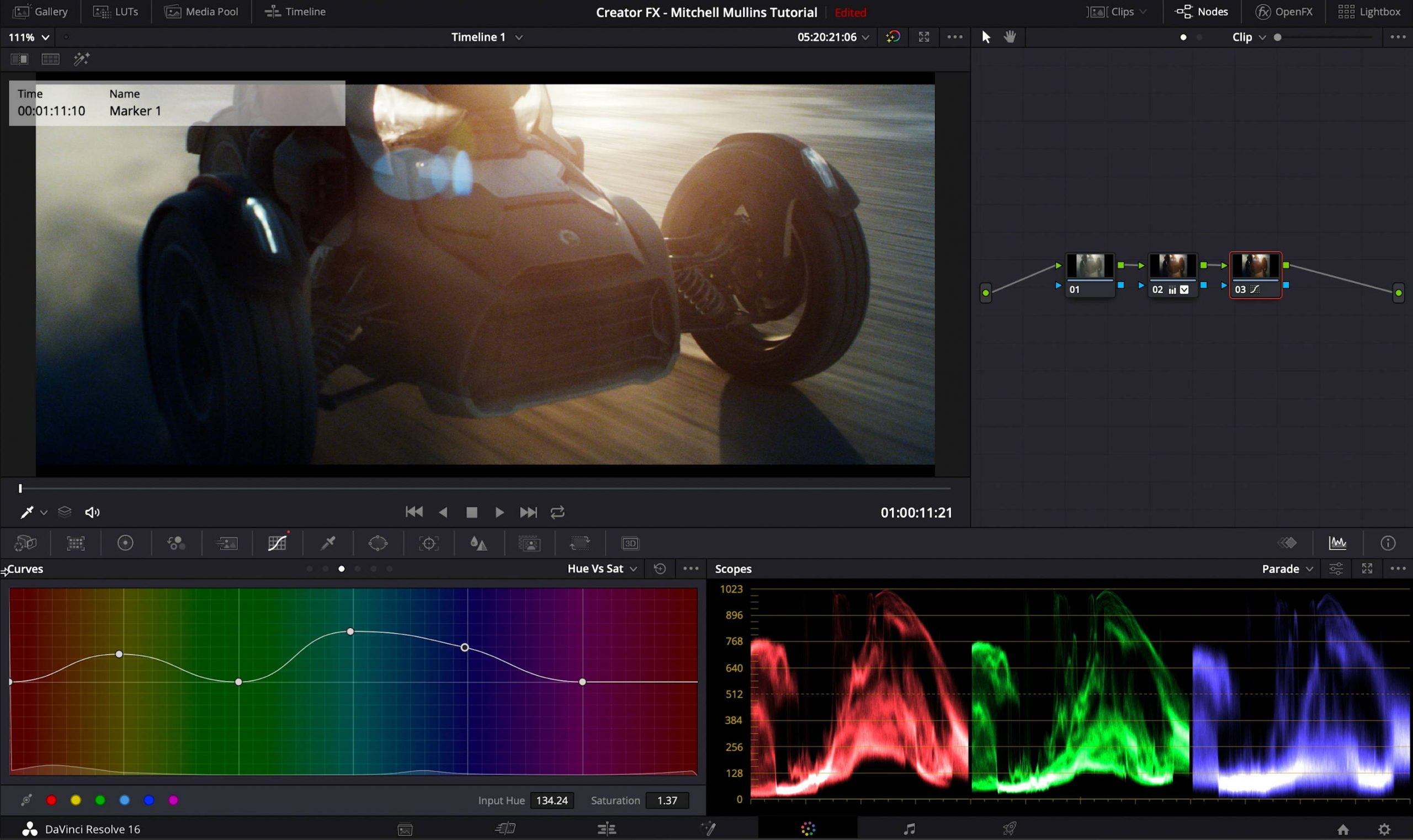Screen dimensions: 1413x840
Task: Open the Power Window palette
Action: (x=378, y=544)
